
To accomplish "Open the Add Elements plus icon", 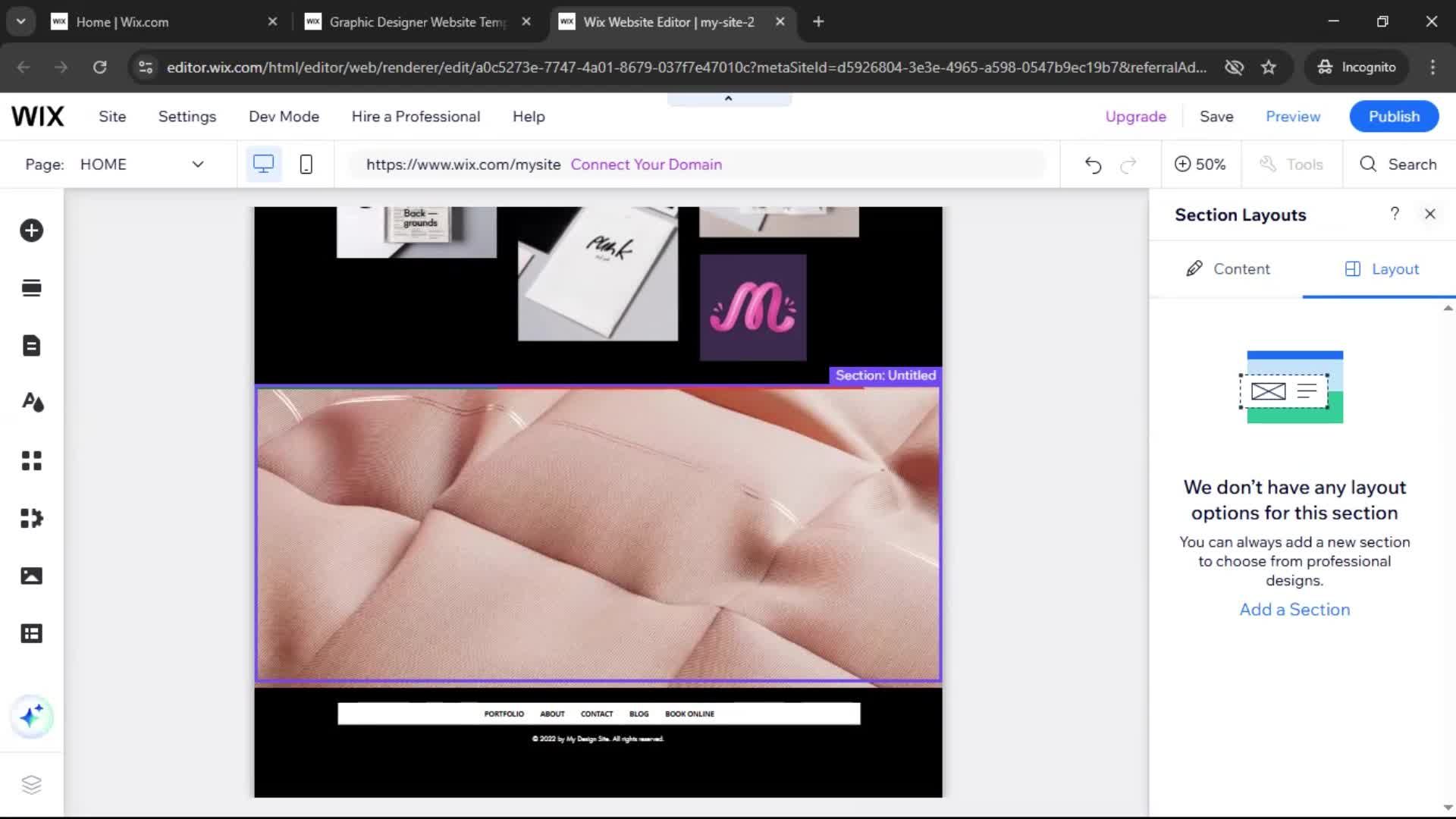I will [x=31, y=231].
